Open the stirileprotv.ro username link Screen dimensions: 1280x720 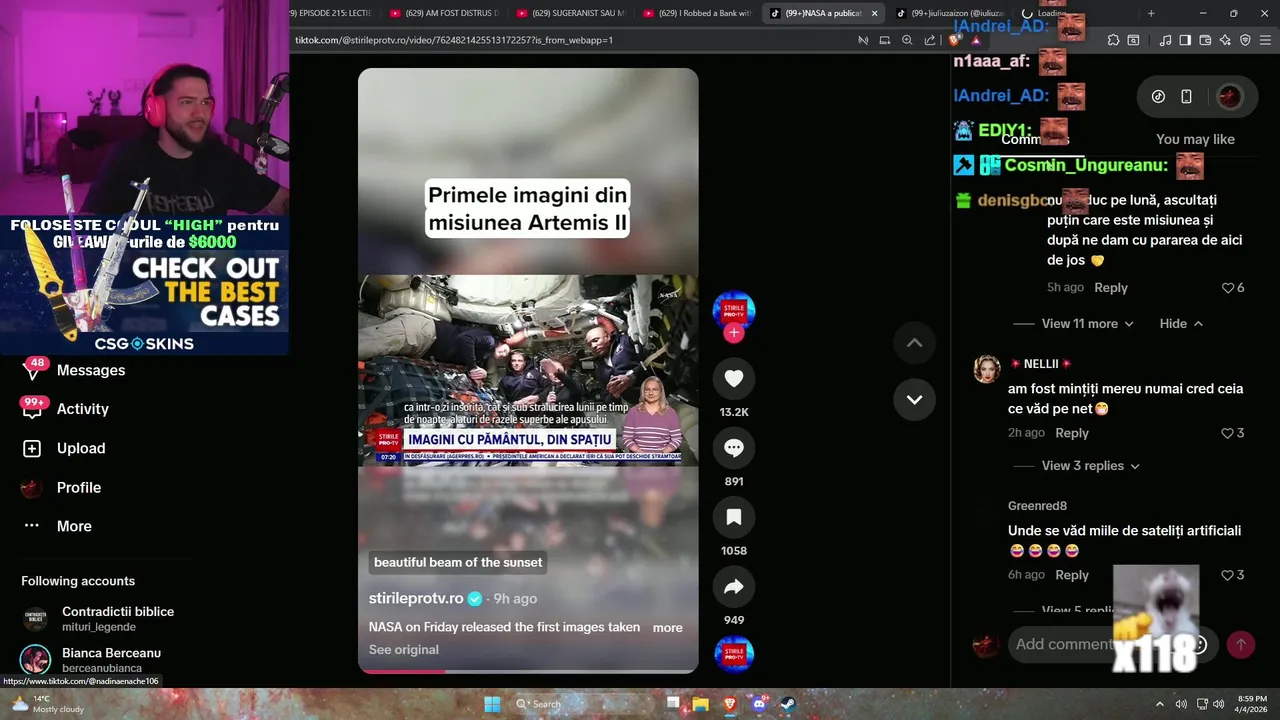click(x=416, y=598)
